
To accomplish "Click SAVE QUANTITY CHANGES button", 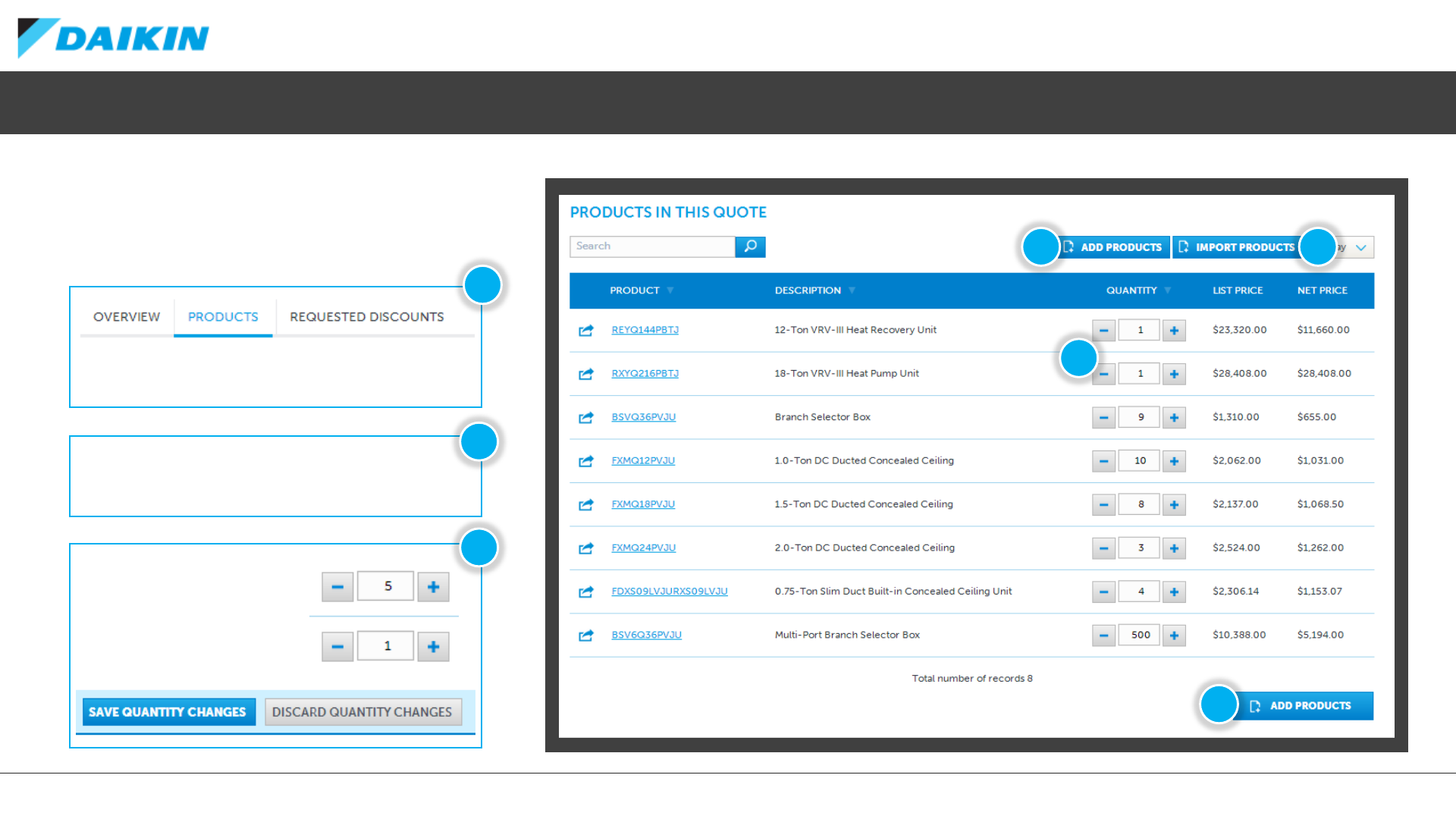I will [168, 712].
